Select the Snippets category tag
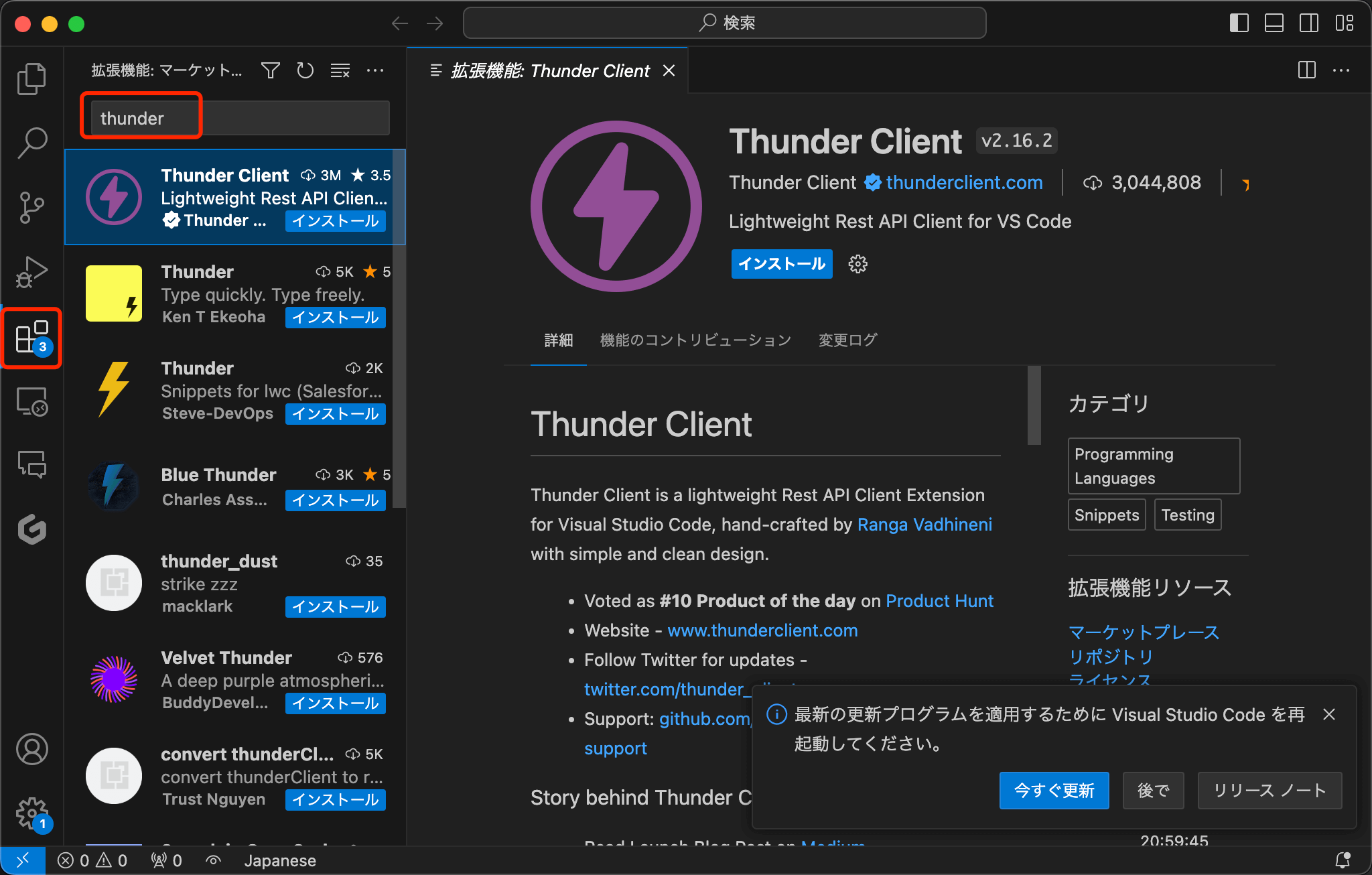The height and width of the screenshot is (875, 1372). pyautogui.click(x=1107, y=515)
